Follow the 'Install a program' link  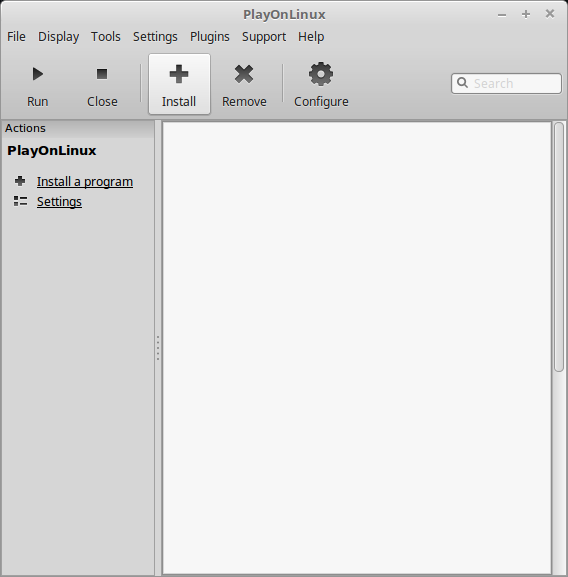click(x=85, y=181)
